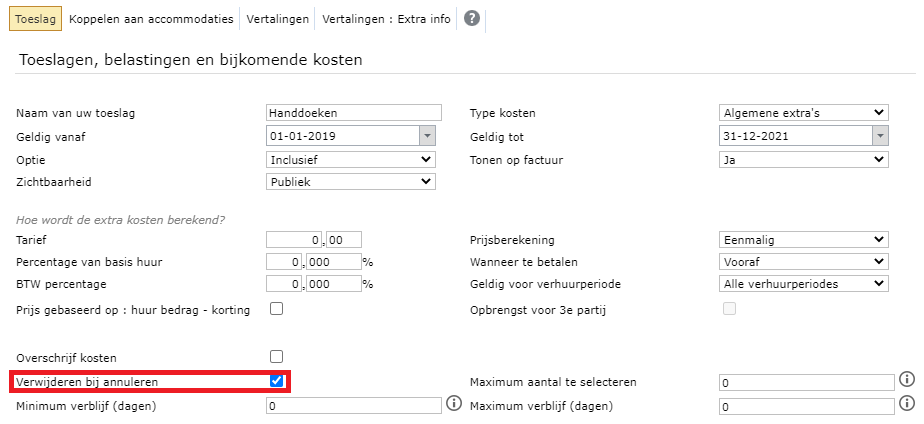
Task: Uncheck Verwijderen bij annuleren
Action: [x=276, y=381]
